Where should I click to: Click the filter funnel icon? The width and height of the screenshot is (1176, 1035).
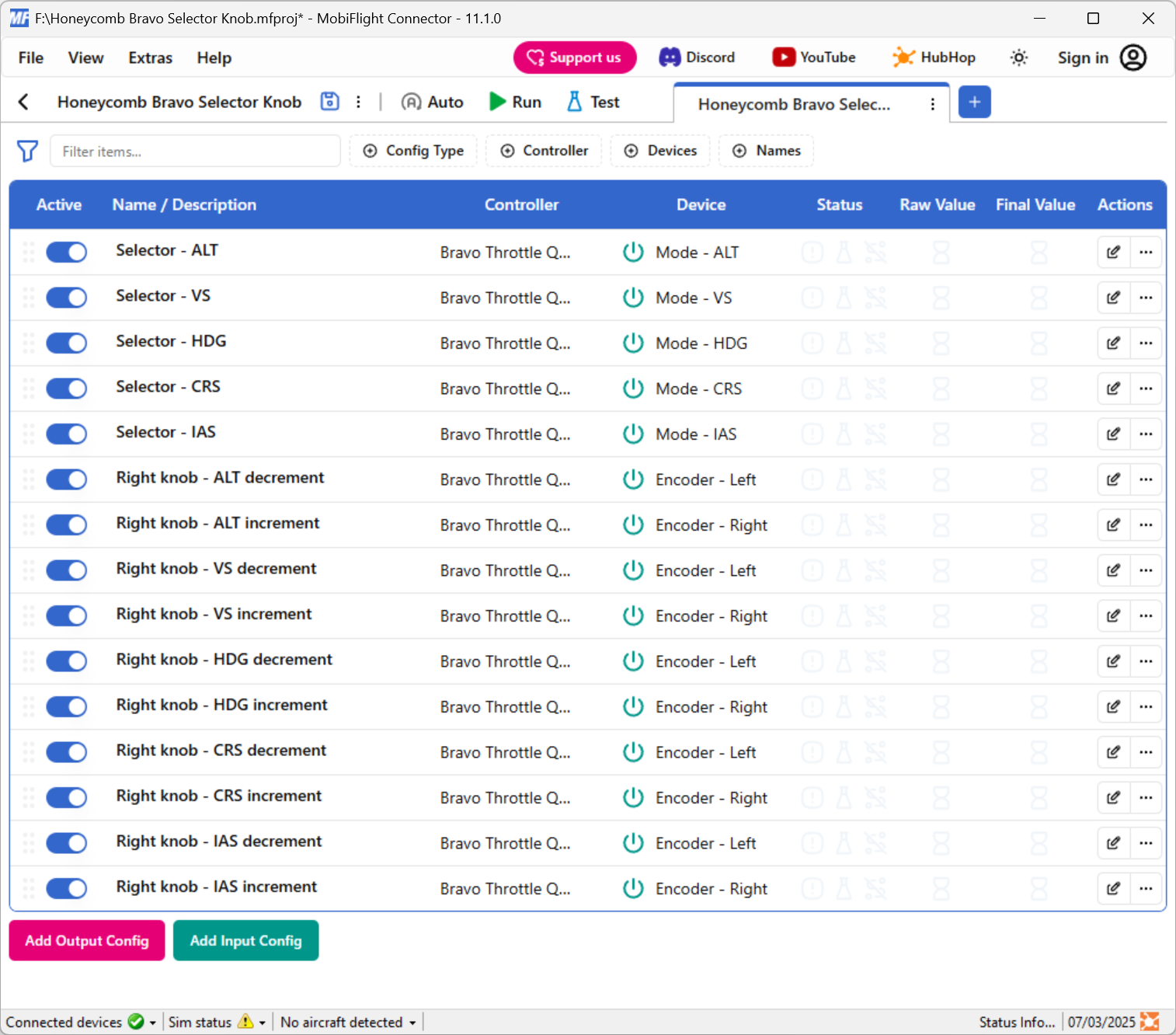(27, 151)
